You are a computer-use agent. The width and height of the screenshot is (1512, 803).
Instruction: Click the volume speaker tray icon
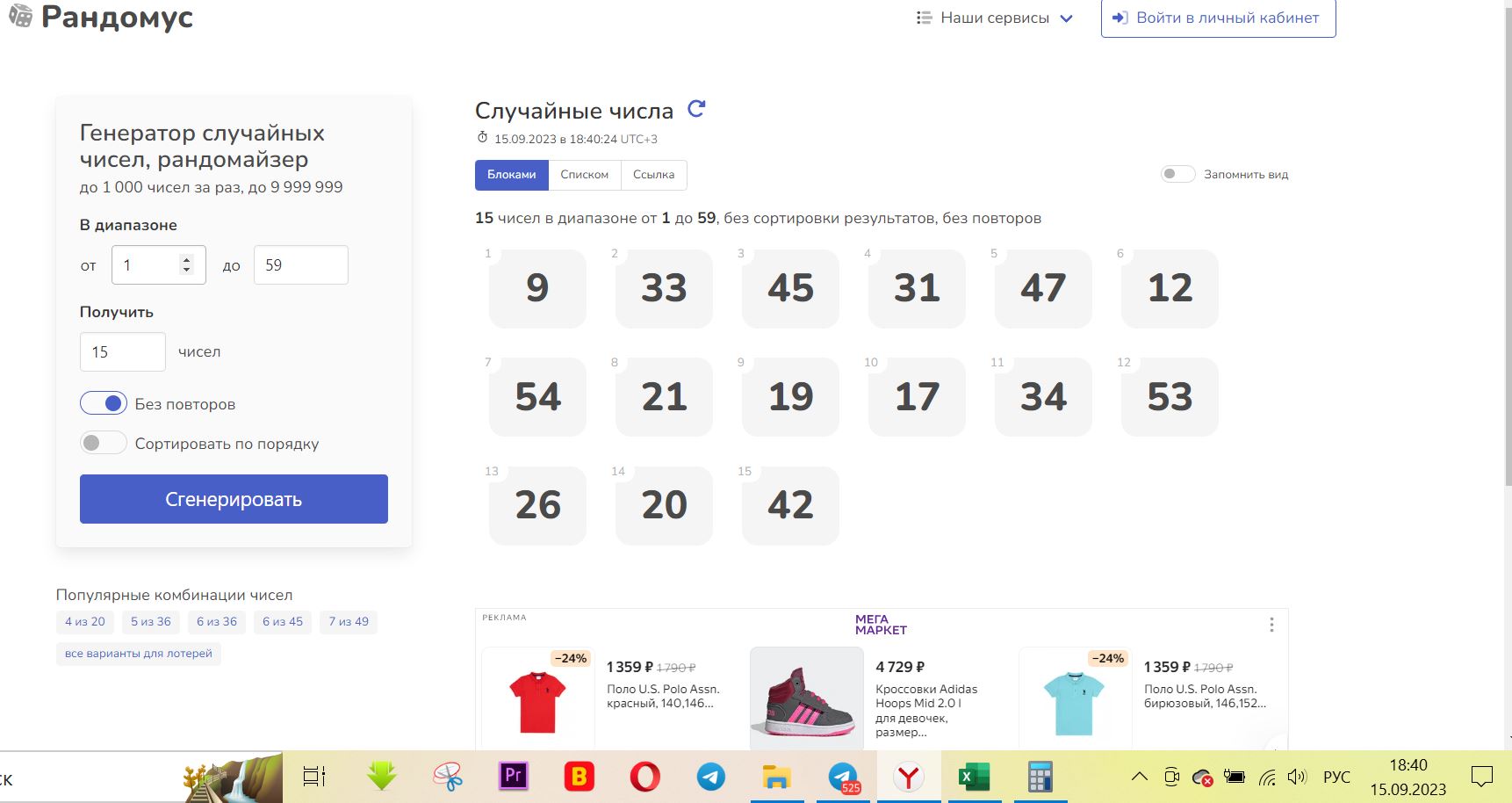pos(1297,777)
